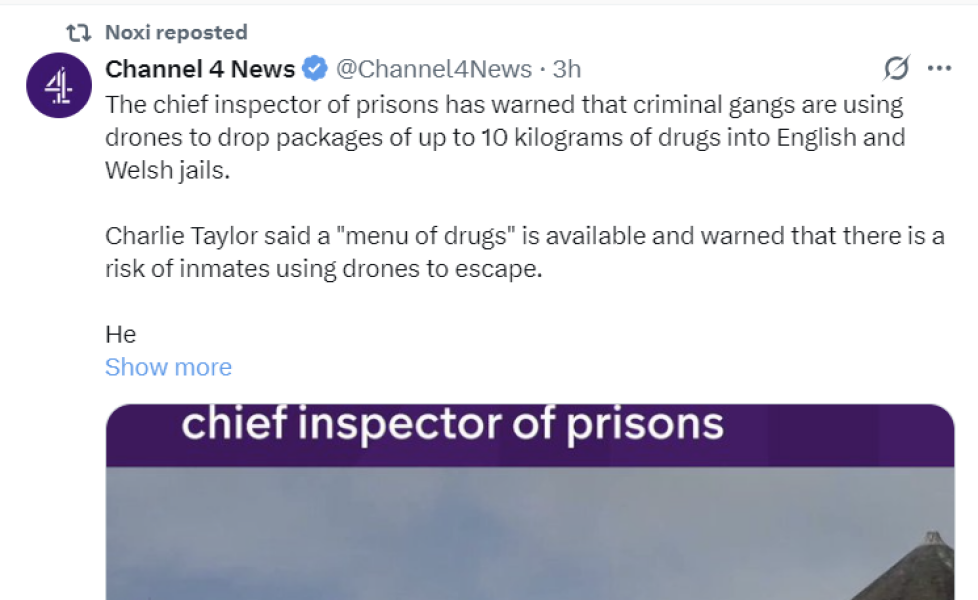This screenshot has width=978, height=600.
Task: Click the Channel 4 News display name
Action: pyautogui.click(x=199, y=68)
